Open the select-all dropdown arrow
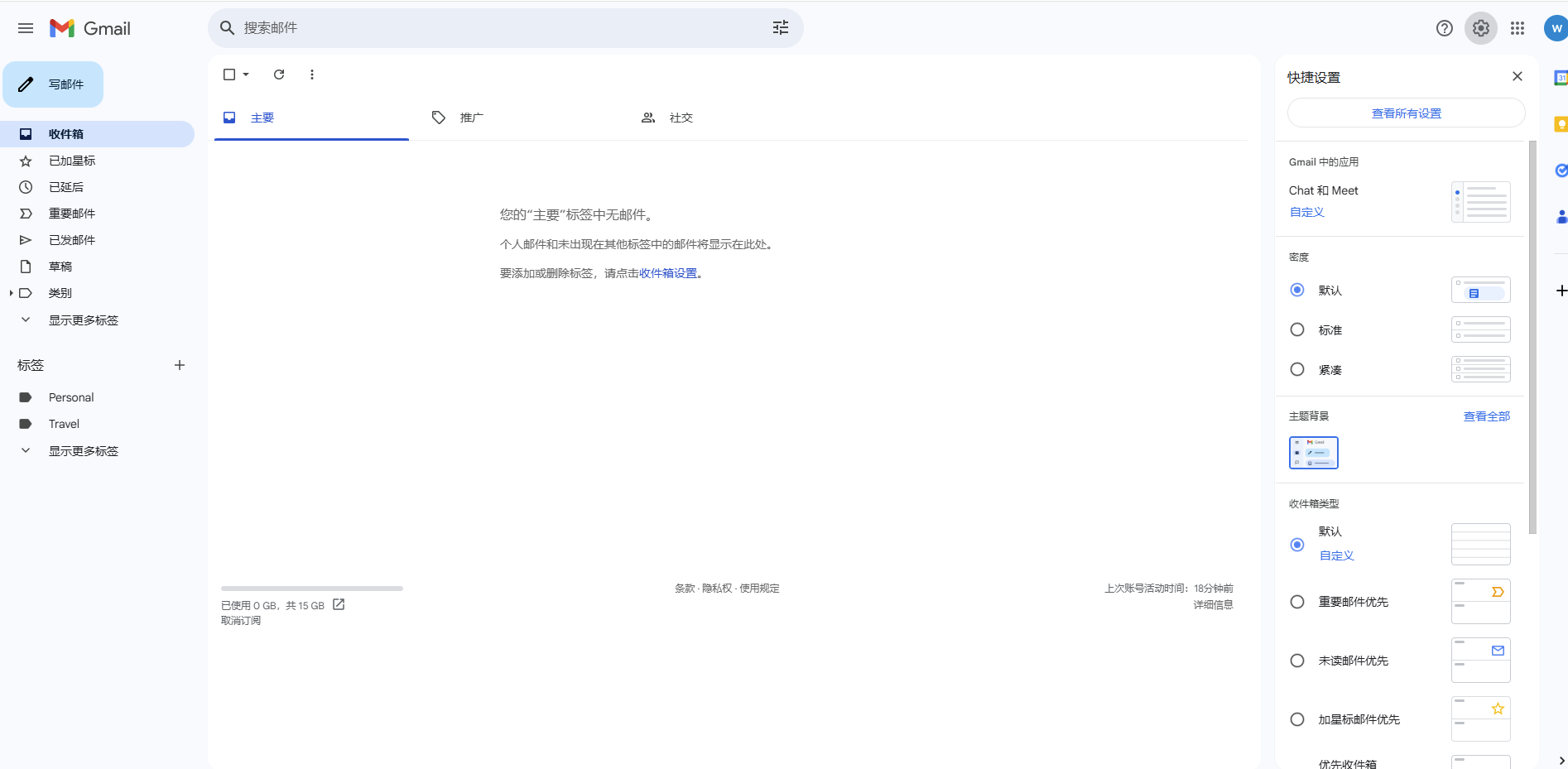Screen dimensions: 1568x769 coord(246,74)
